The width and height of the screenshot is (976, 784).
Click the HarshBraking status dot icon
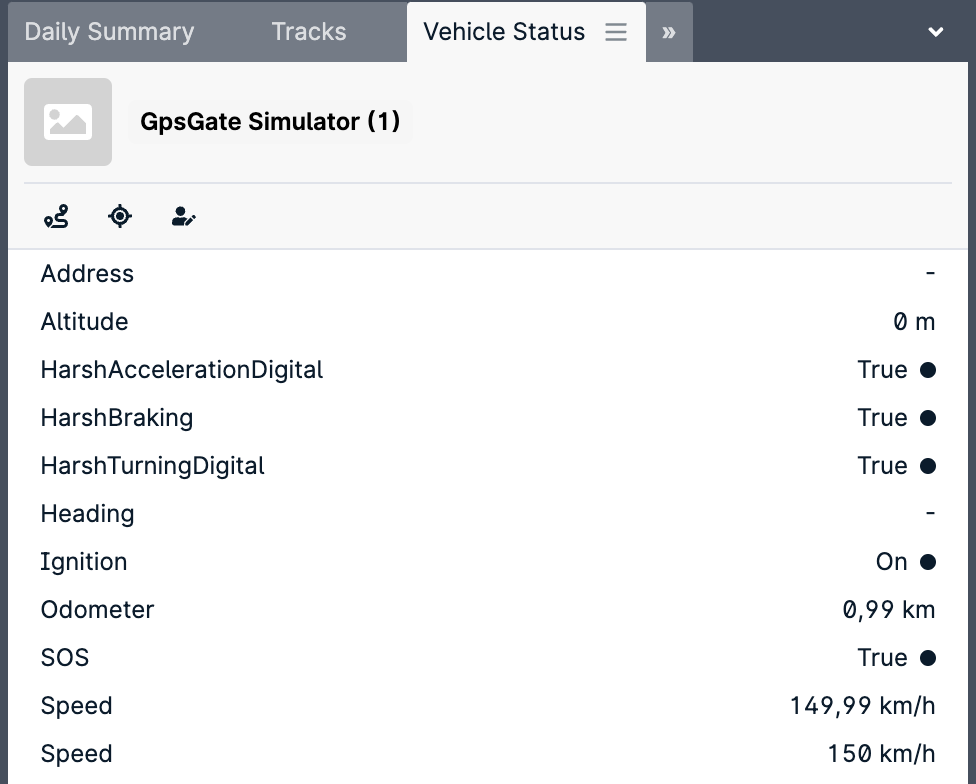(928, 417)
